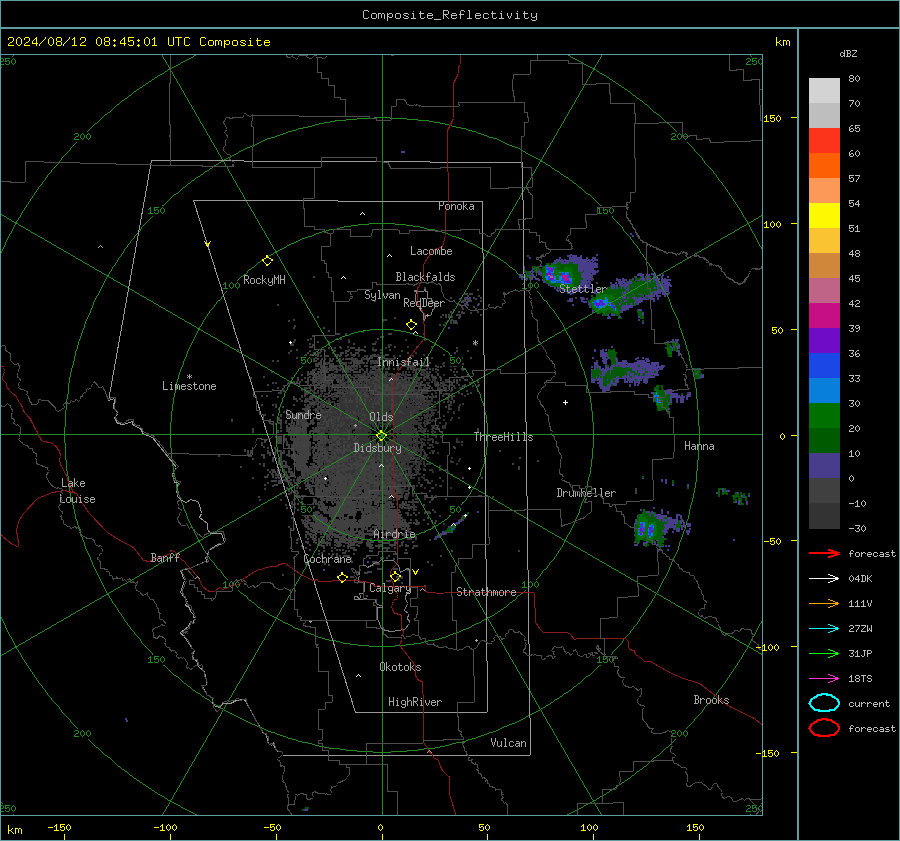
Task: Click the Olds city label
Action: pyautogui.click(x=381, y=417)
